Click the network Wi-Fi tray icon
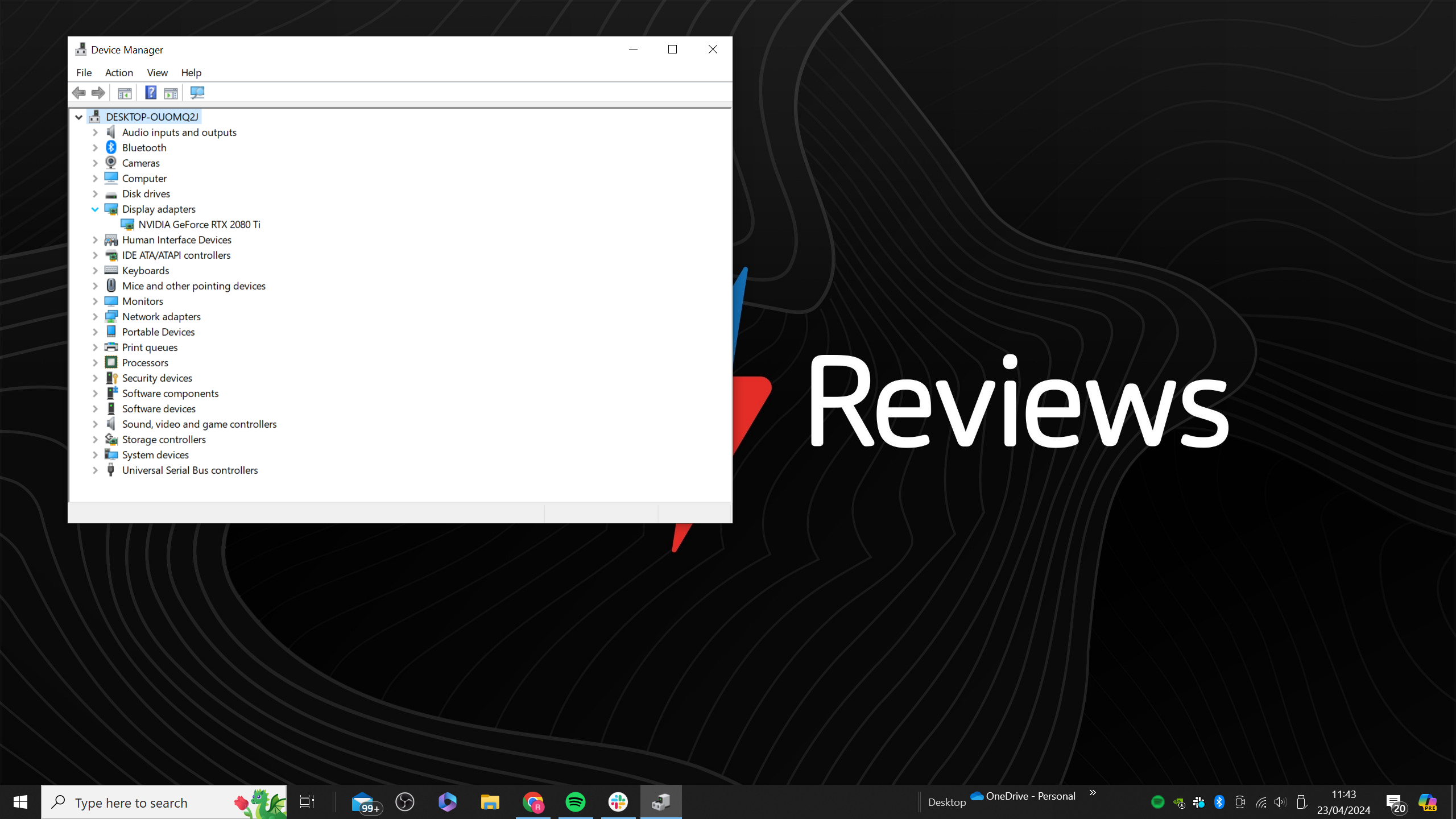1456x819 pixels. click(1260, 803)
